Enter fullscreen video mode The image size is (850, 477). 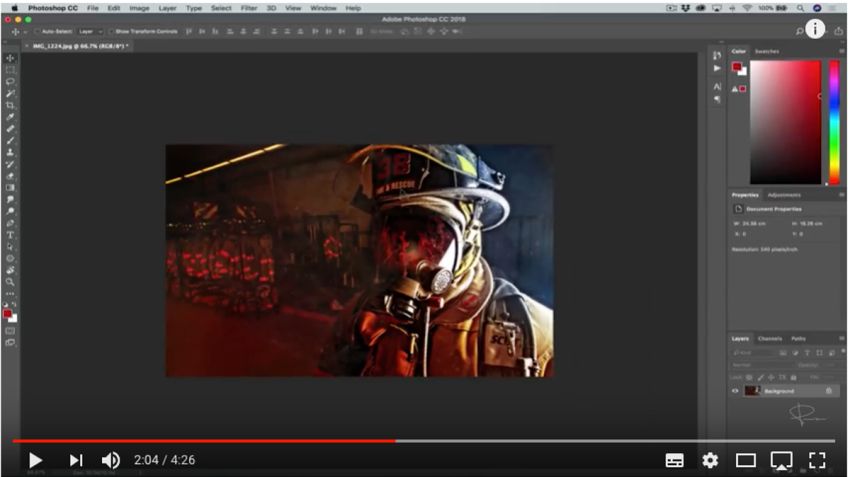coord(817,460)
